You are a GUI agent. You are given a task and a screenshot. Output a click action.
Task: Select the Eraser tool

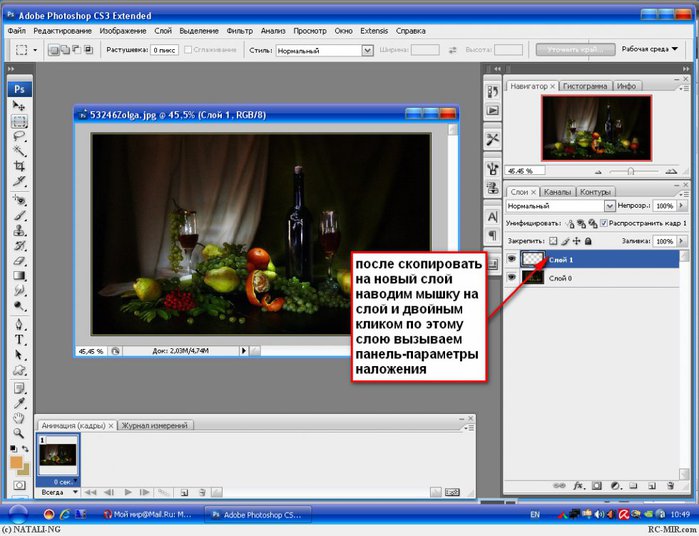coord(19,260)
